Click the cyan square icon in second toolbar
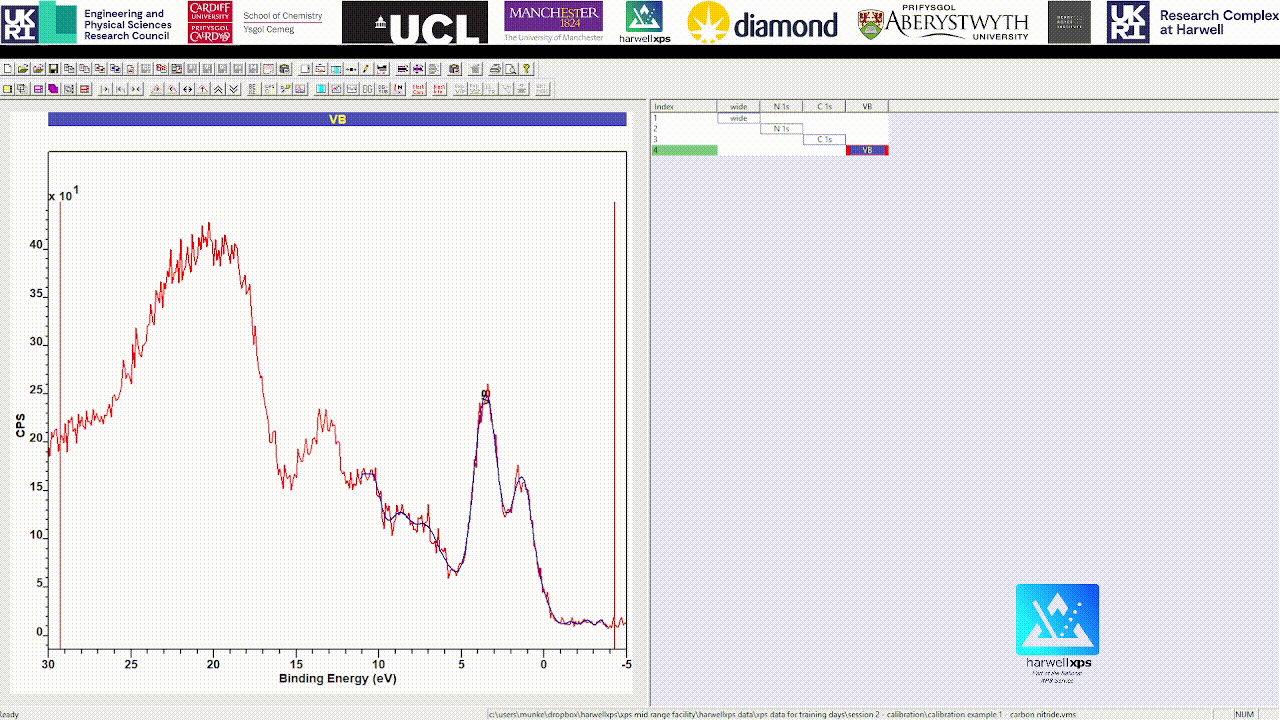 (x=320, y=89)
